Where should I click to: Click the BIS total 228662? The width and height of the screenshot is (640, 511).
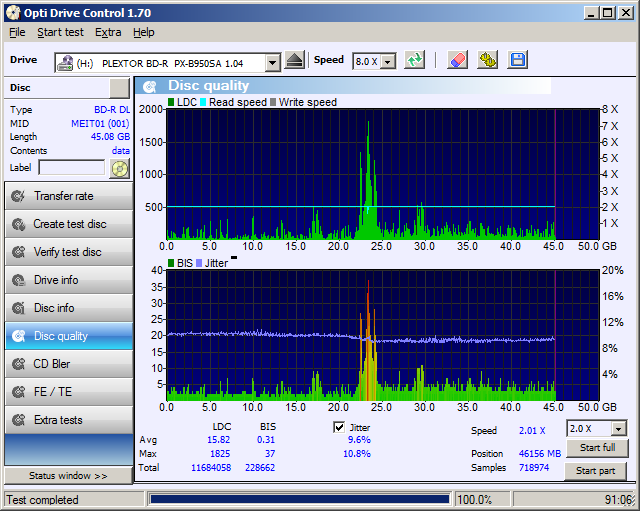pos(260,468)
